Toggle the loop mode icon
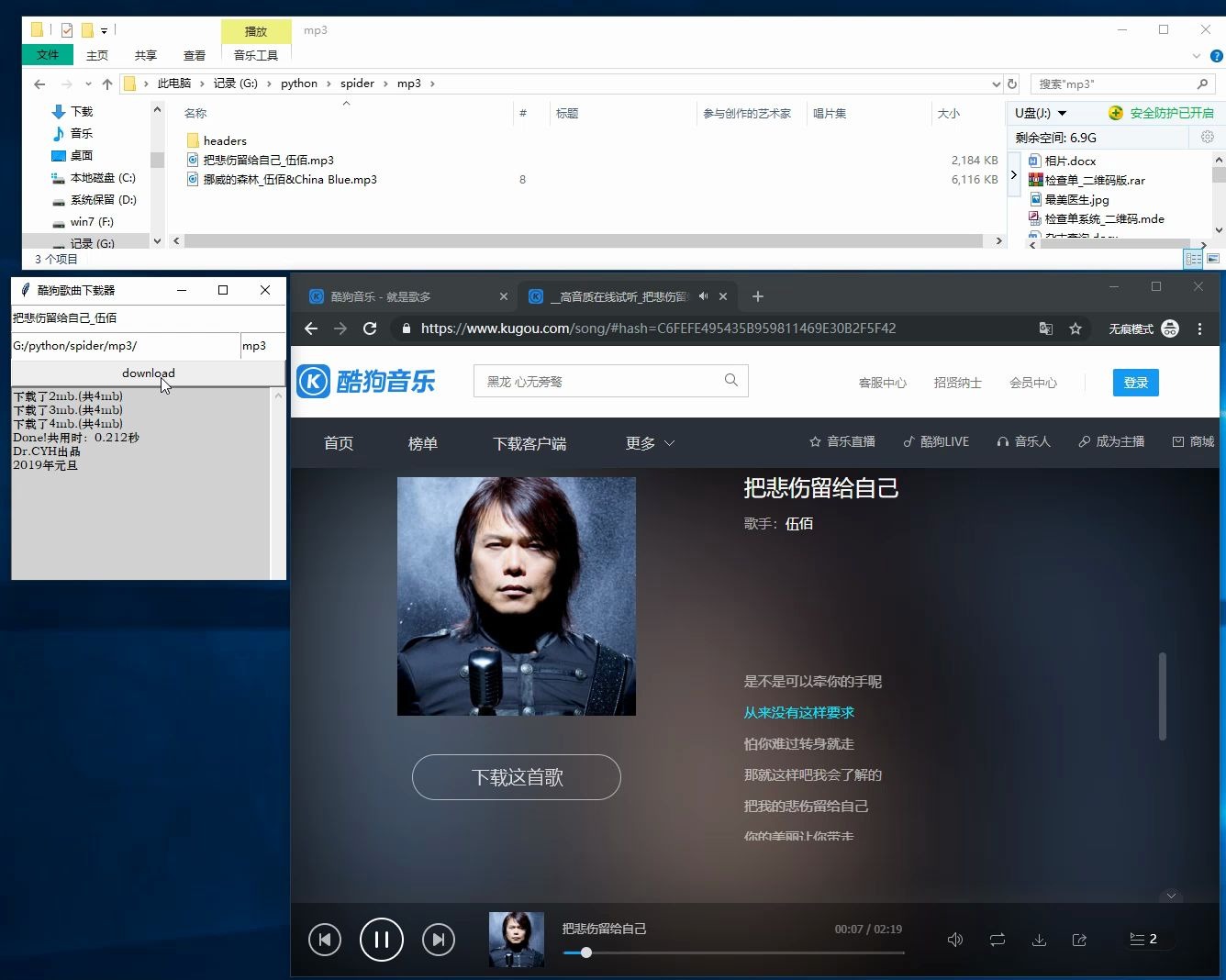This screenshot has height=980, width=1226. (998, 940)
